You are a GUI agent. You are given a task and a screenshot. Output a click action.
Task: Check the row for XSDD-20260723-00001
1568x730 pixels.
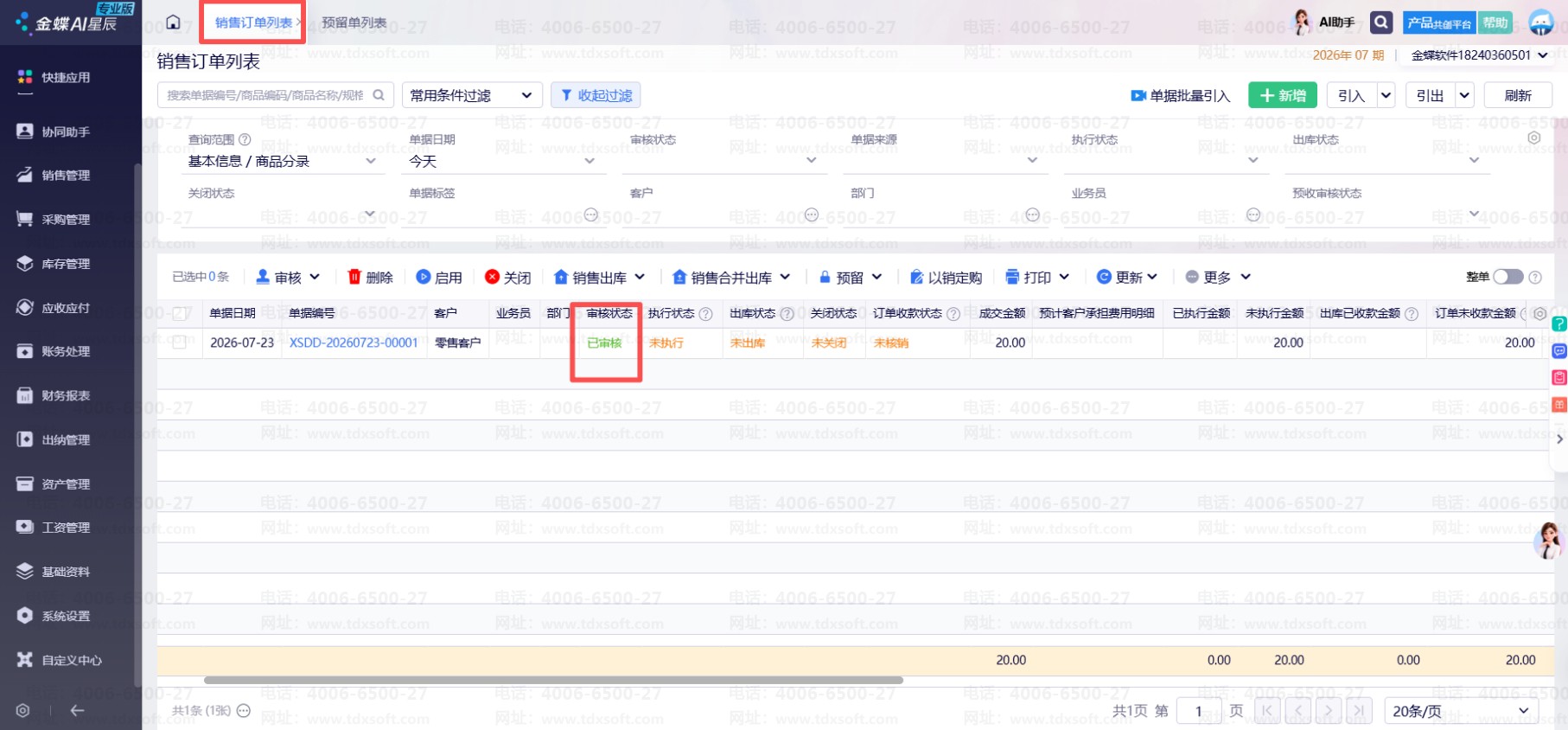[x=180, y=343]
